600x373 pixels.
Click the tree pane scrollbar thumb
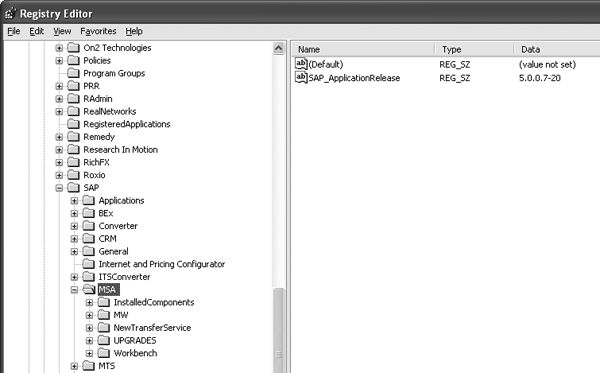coord(279,330)
